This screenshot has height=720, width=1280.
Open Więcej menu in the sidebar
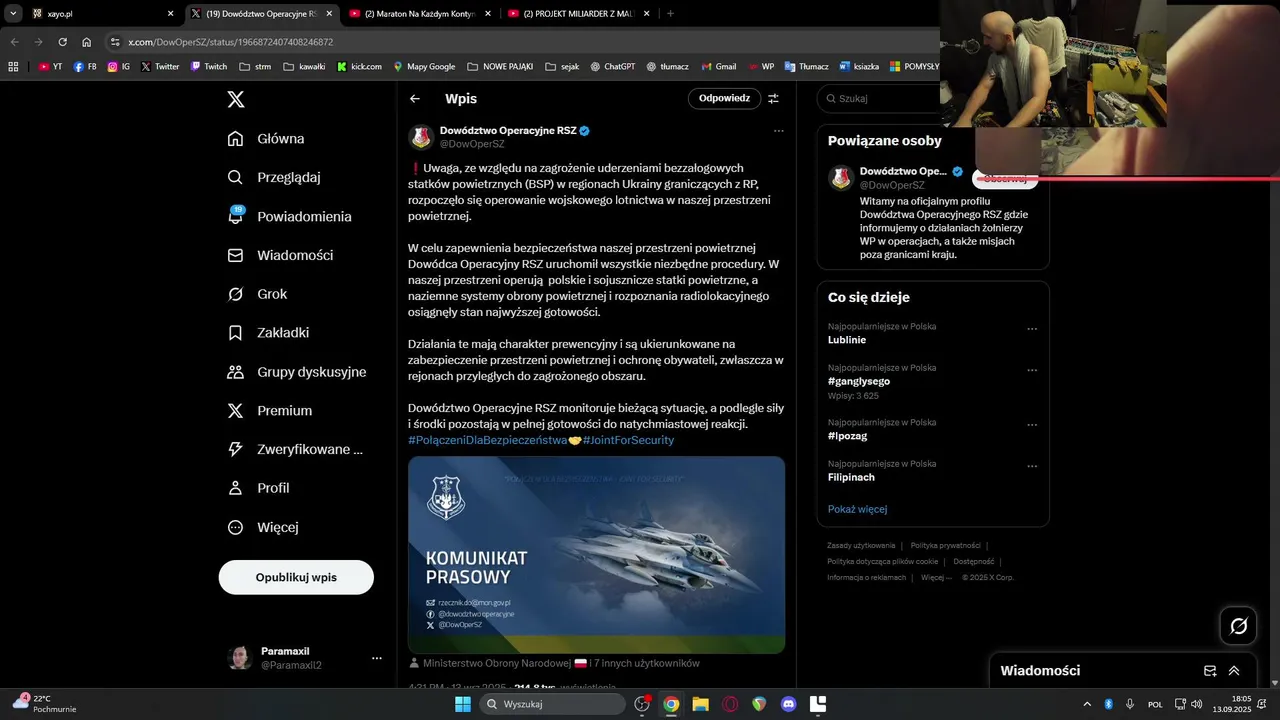[262, 527]
